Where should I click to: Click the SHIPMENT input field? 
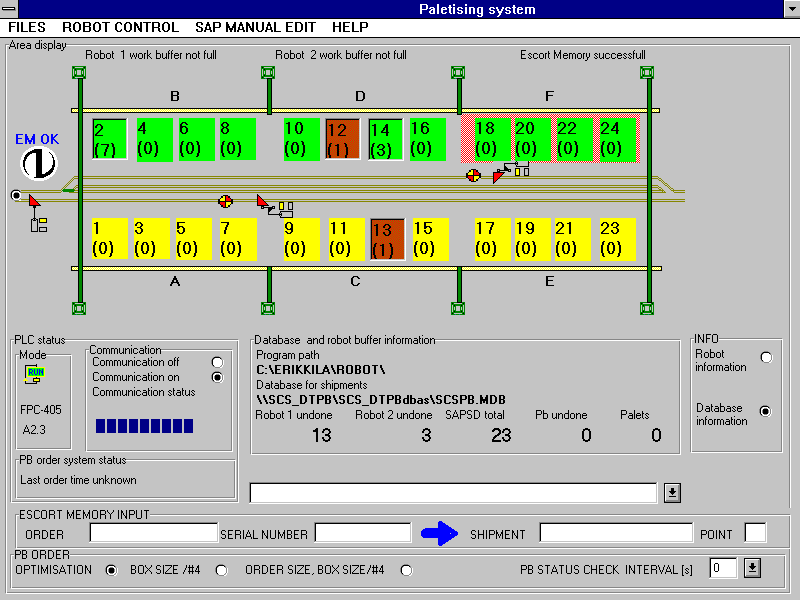(x=616, y=533)
